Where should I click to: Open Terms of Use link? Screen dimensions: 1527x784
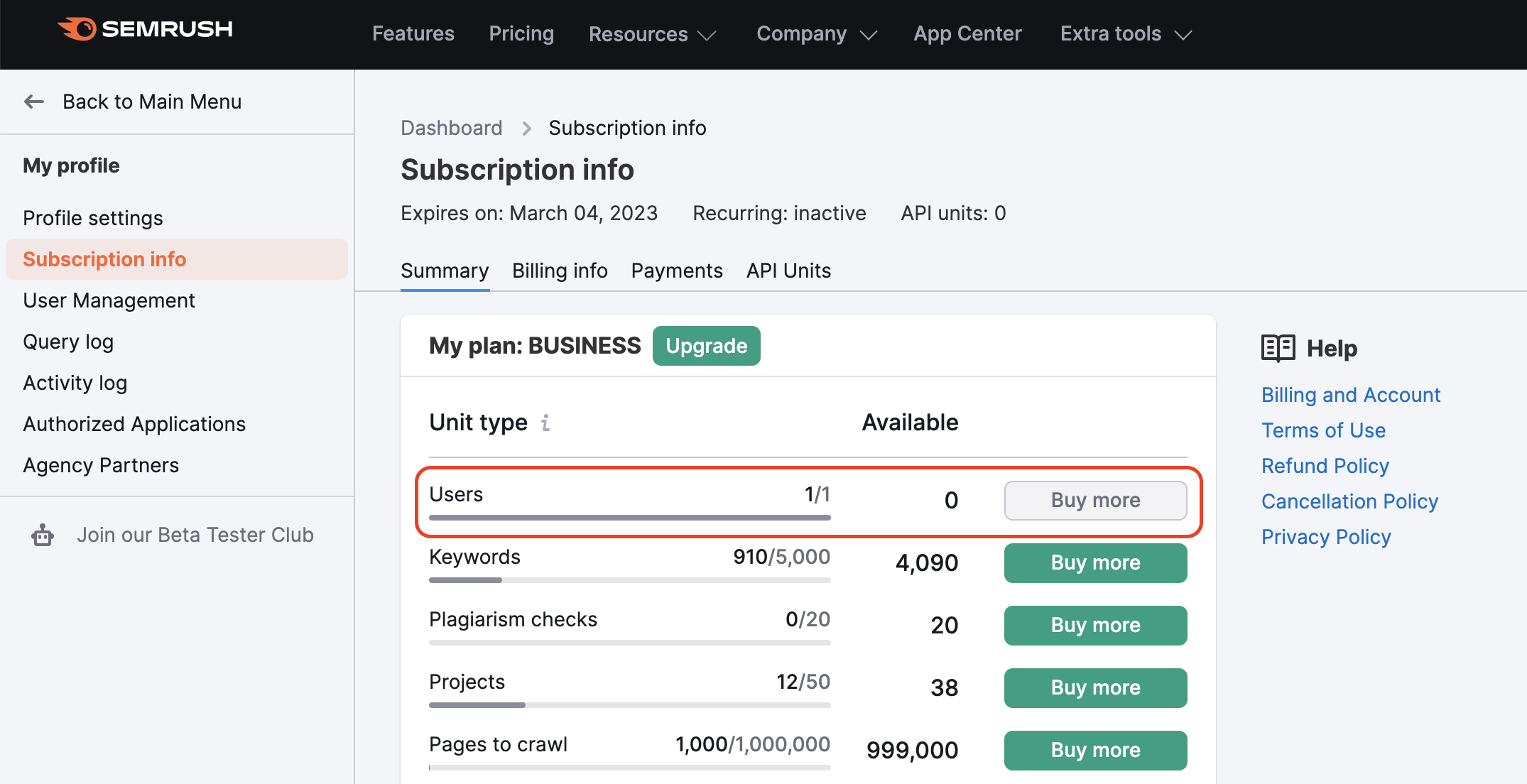[1323, 430]
